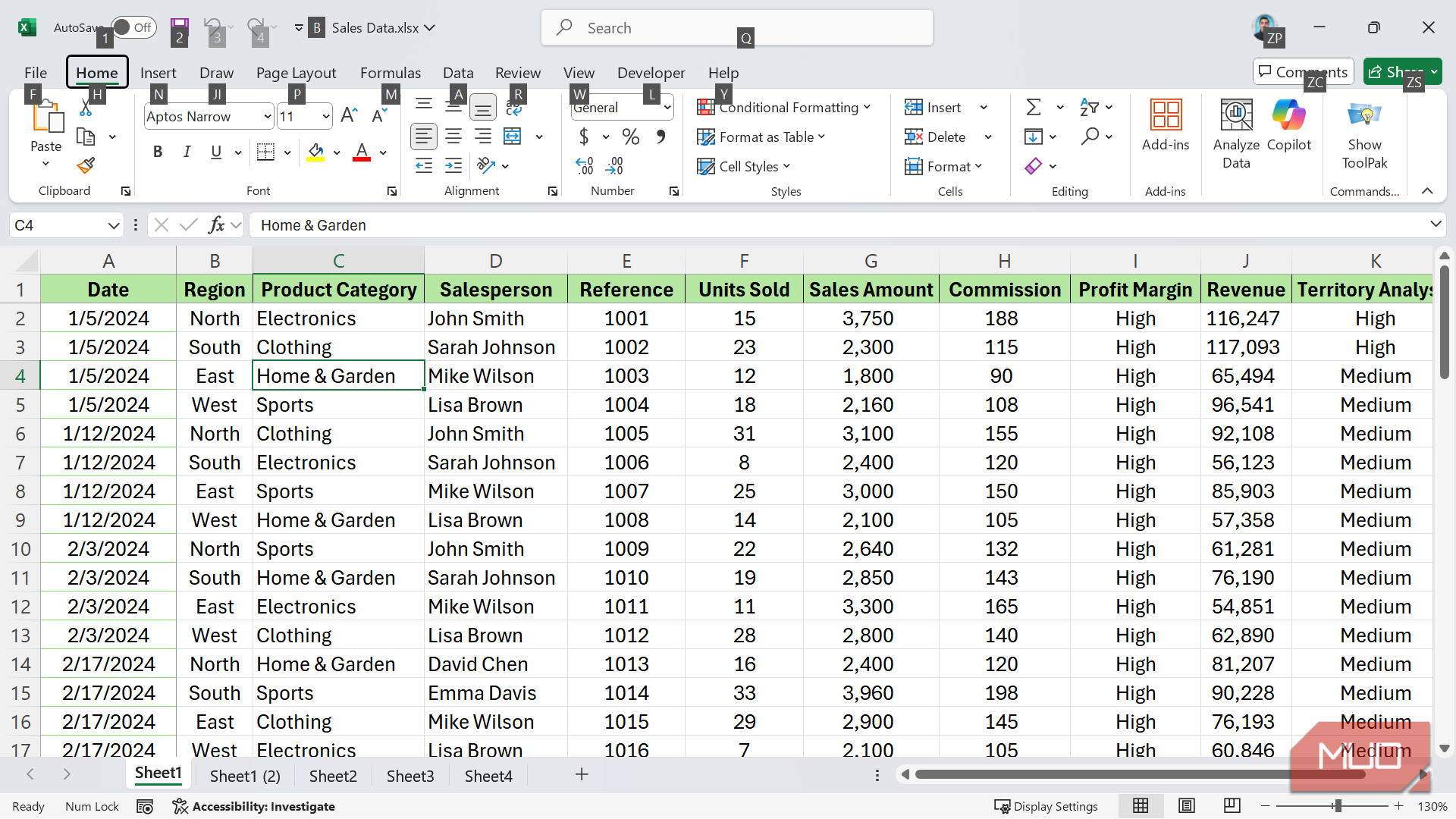Image resolution: width=1456 pixels, height=819 pixels.
Task: Click Display Settings in status bar
Action: [x=1046, y=806]
